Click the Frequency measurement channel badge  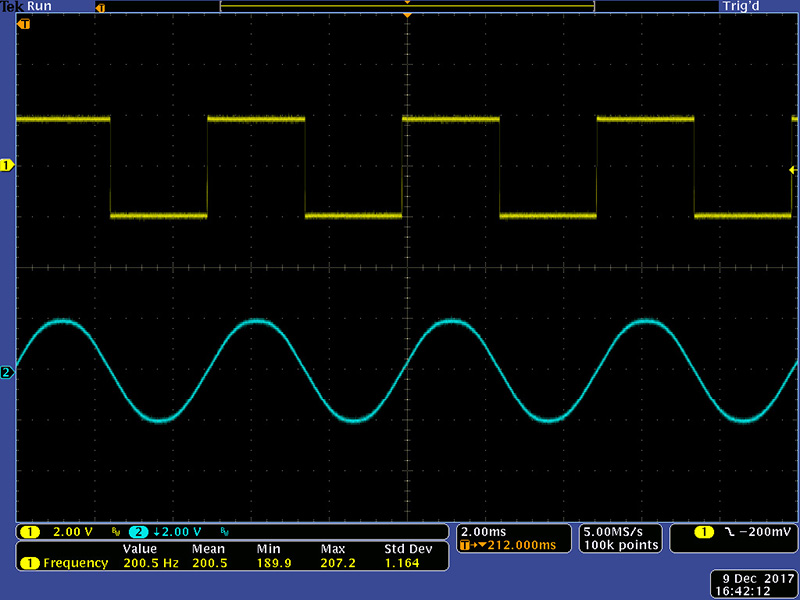tap(29, 563)
